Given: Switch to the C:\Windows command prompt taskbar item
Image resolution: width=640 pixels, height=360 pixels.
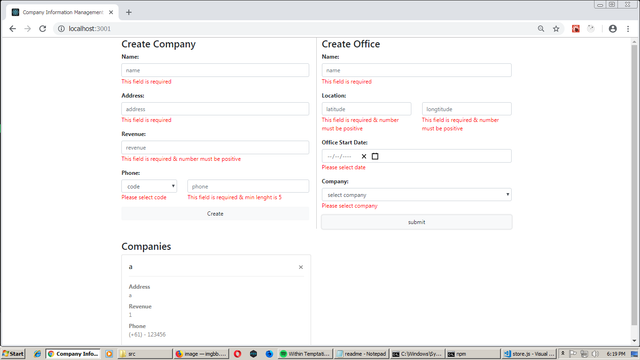Looking at the screenshot, I should tap(417, 354).
